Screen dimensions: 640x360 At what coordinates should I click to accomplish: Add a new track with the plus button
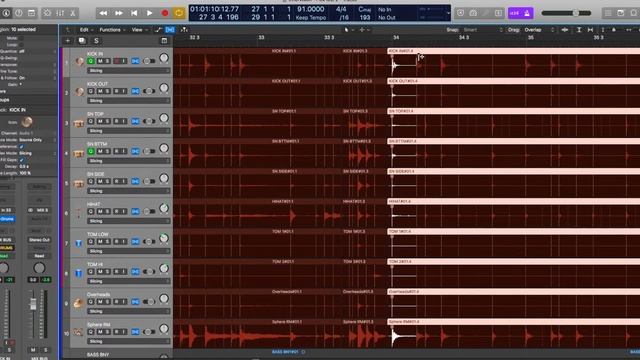click(68, 40)
